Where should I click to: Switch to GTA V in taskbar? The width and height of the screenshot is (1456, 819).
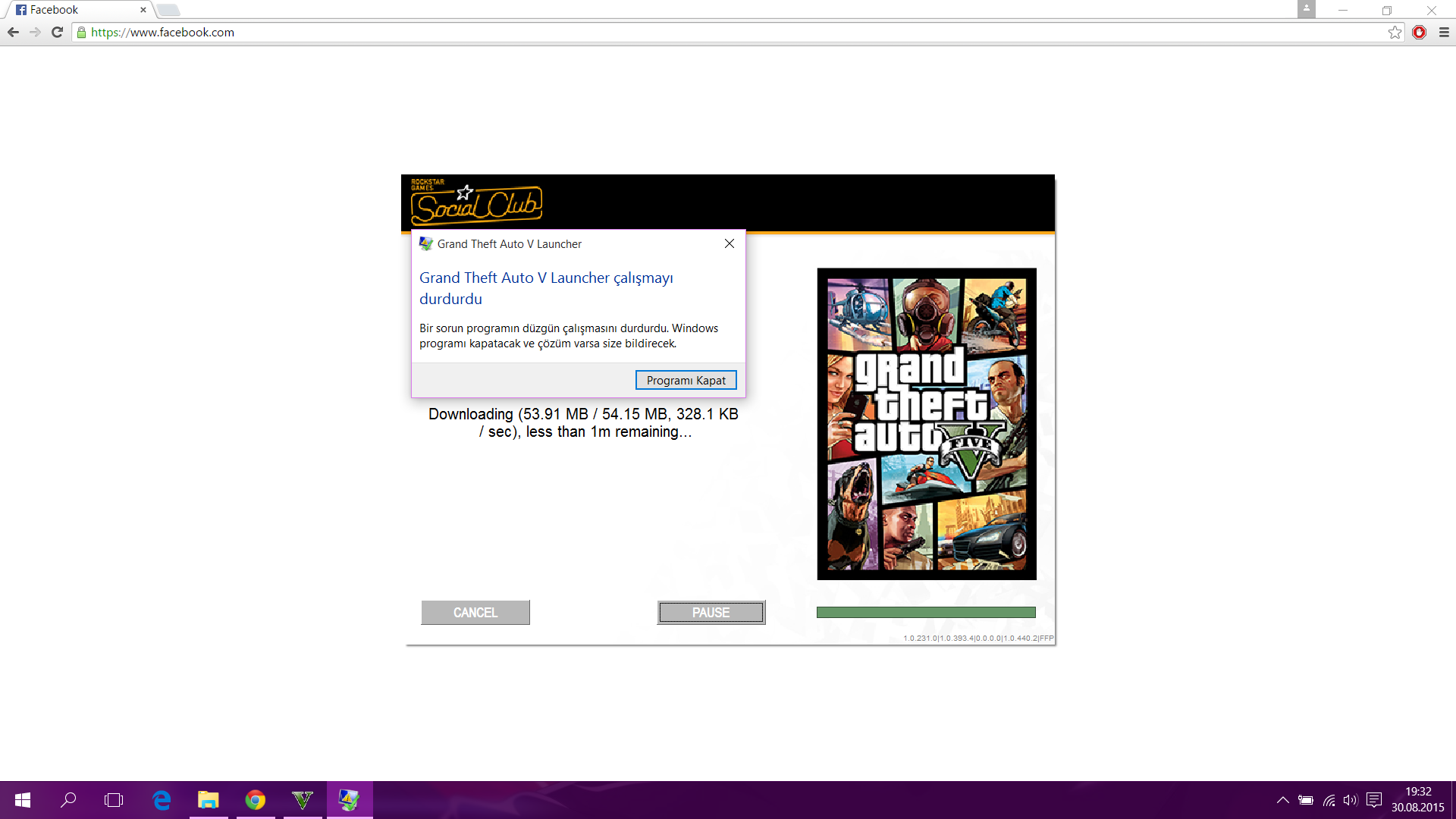[303, 800]
